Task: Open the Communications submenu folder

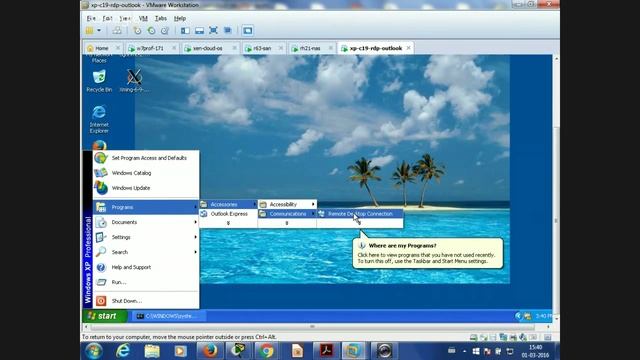Action: click(287, 213)
